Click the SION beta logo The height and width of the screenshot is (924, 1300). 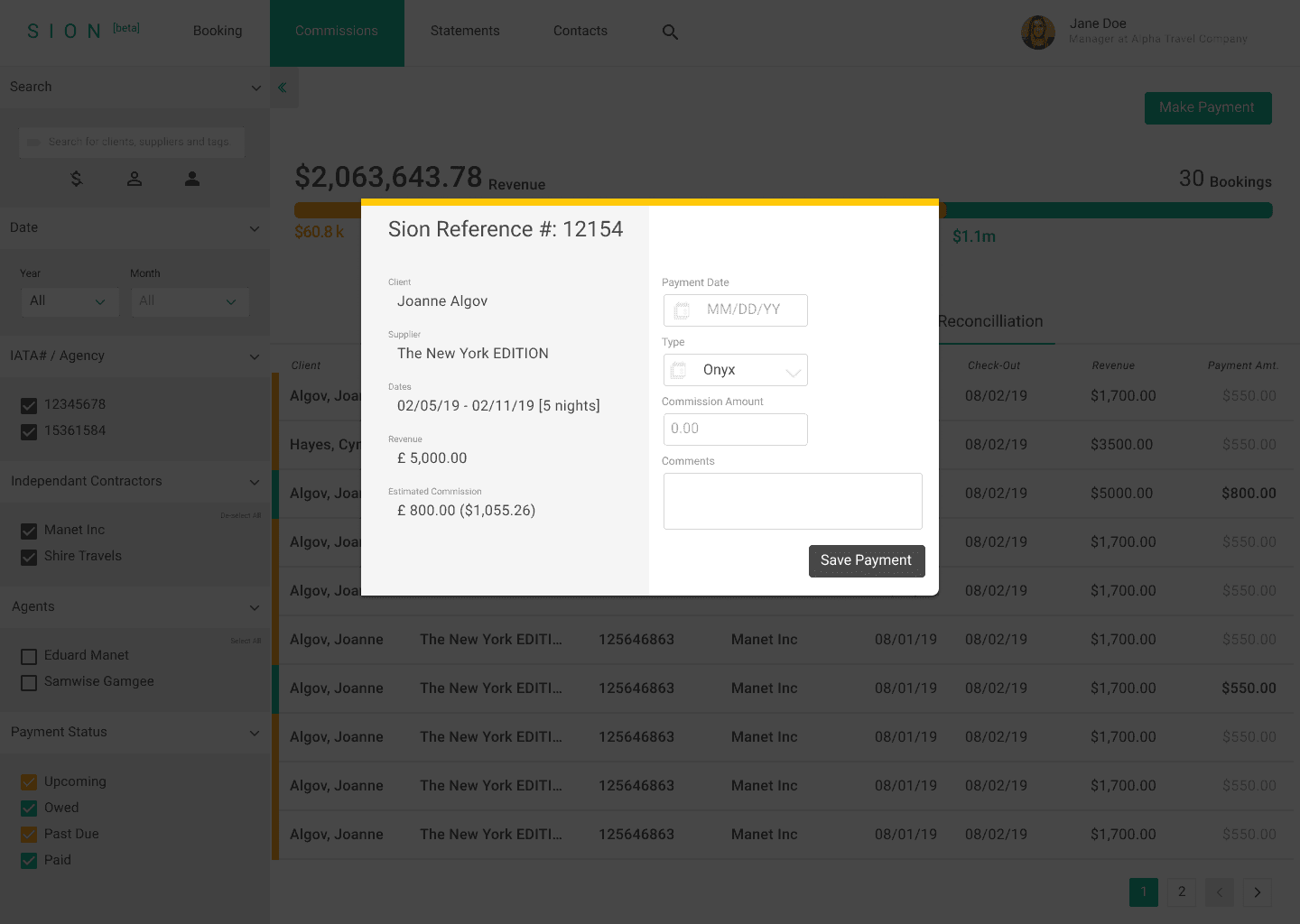point(83,31)
